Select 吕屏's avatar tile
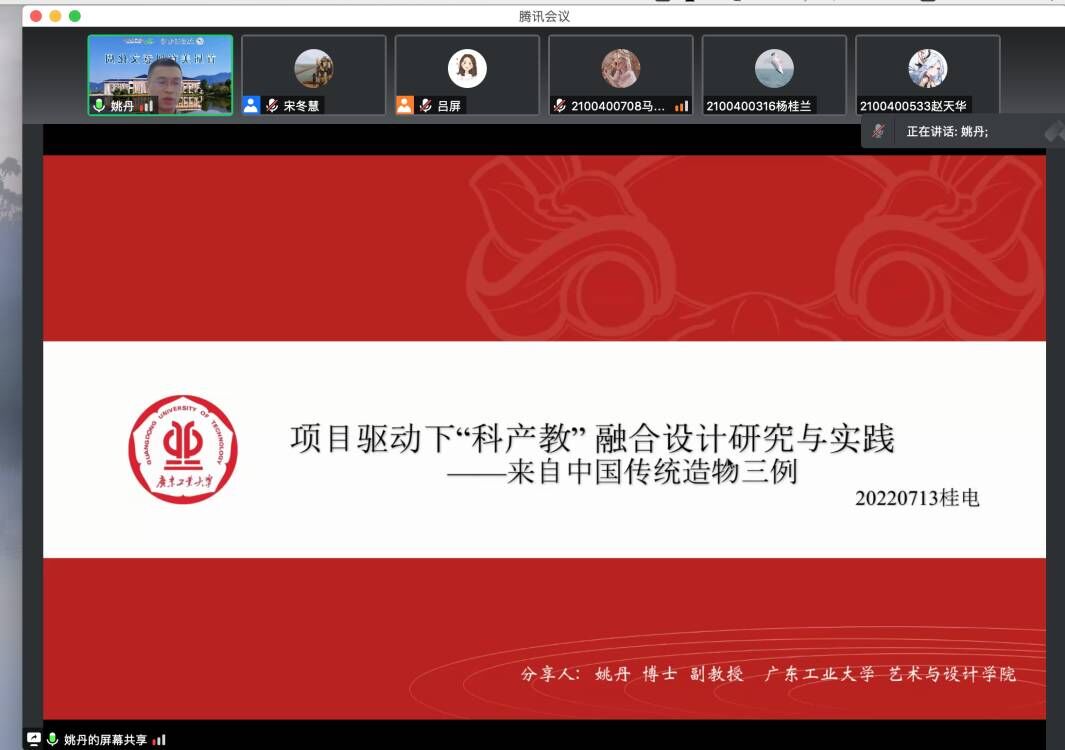This screenshot has height=750, width=1065. pyautogui.click(x=467, y=70)
